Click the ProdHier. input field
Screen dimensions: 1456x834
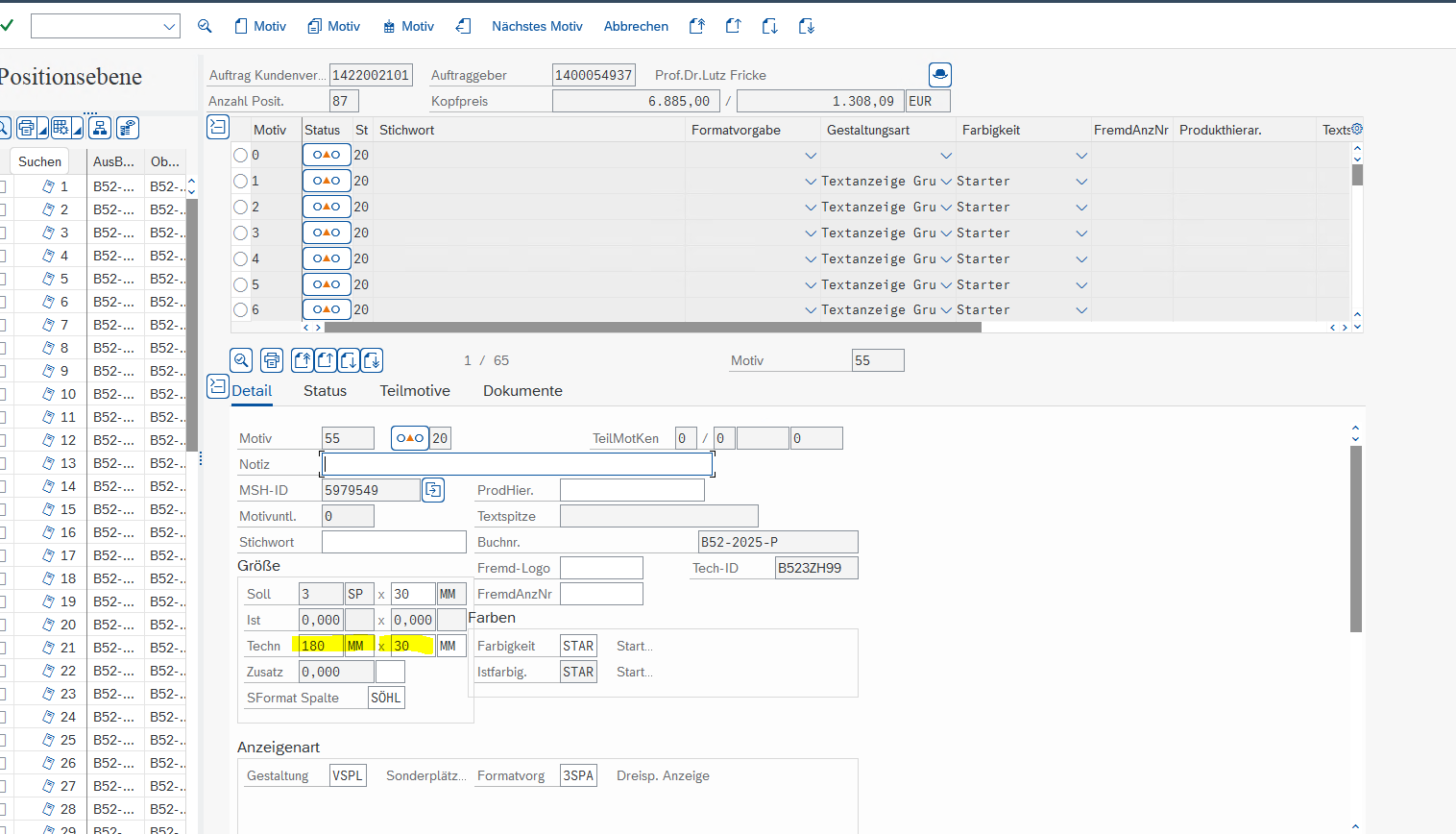tap(632, 490)
